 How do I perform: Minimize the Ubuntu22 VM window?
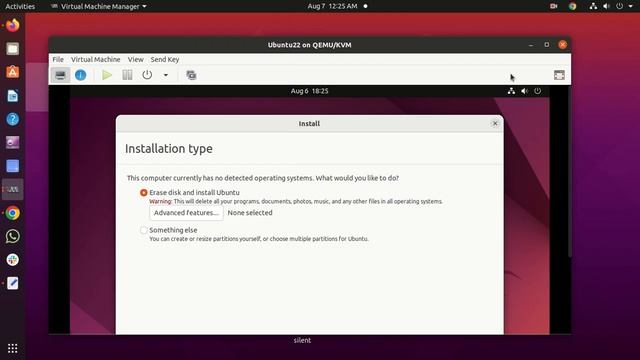pyautogui.click(x=531, y=45)
